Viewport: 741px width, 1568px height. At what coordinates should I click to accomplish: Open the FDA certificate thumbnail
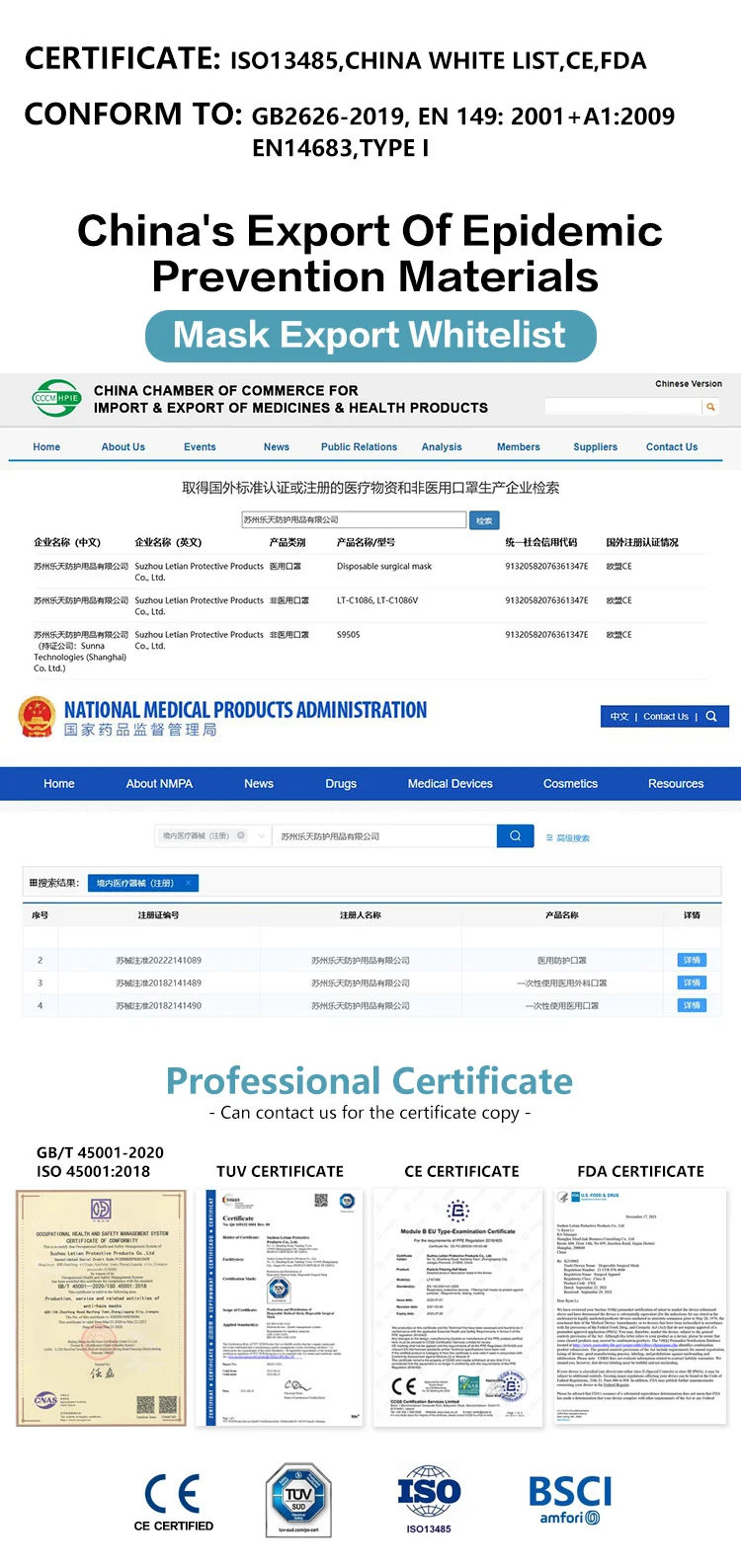coord(640,1307)
